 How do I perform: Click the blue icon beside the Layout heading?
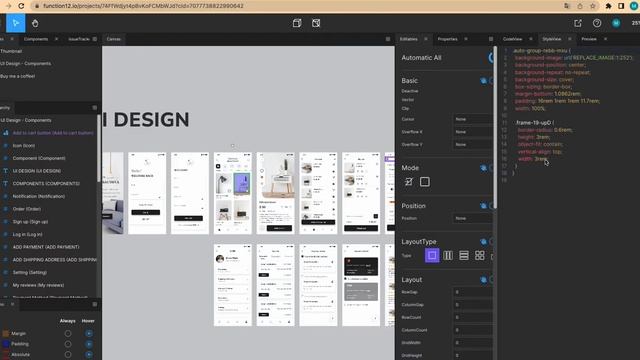point(483,280)
